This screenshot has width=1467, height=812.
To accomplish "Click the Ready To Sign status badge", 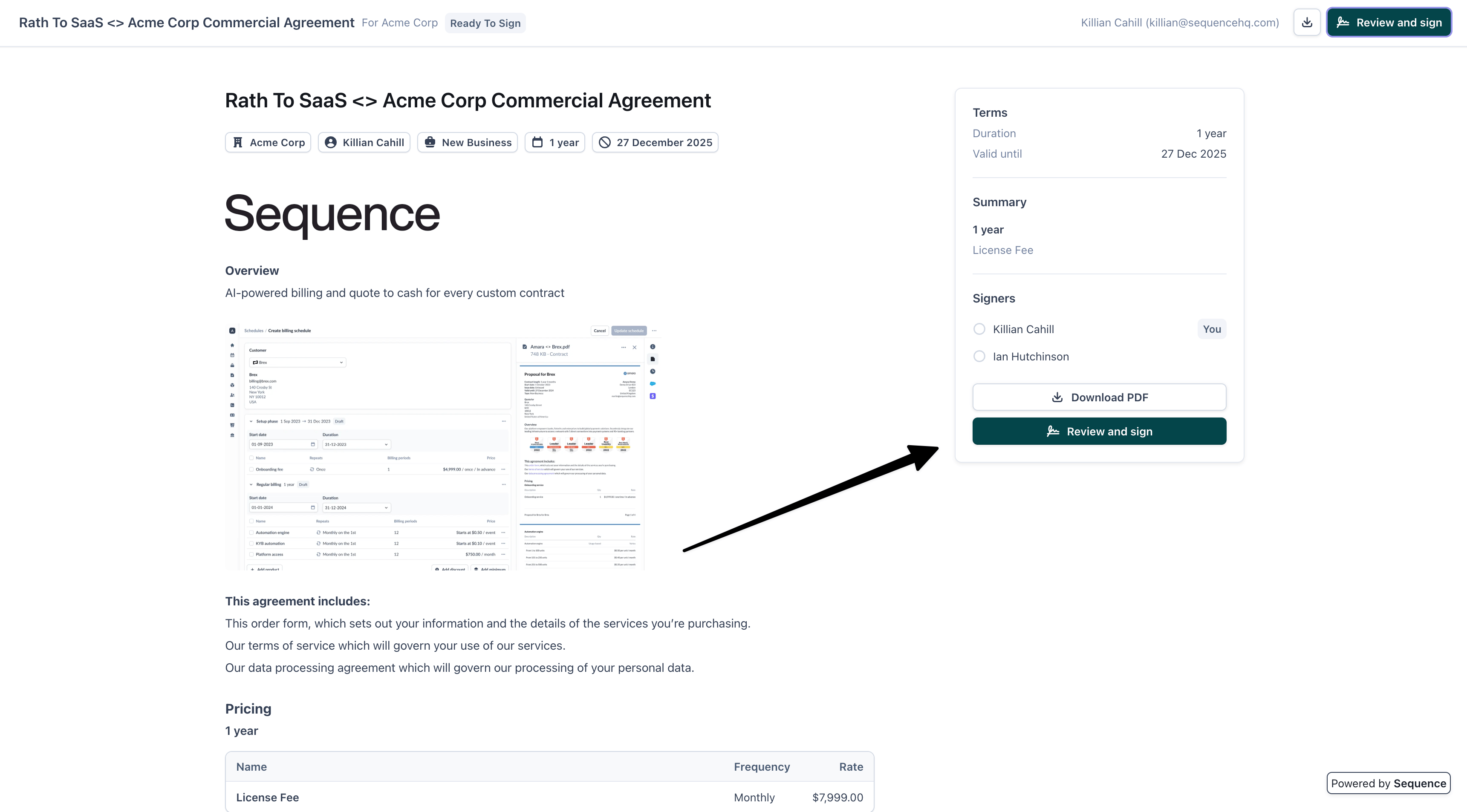I will tap(485, 23).
